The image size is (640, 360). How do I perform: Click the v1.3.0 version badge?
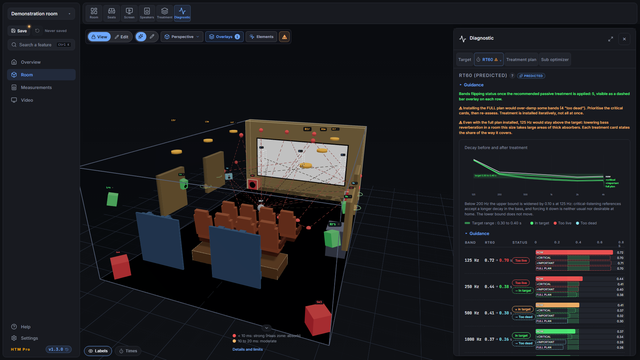(58, 349)
